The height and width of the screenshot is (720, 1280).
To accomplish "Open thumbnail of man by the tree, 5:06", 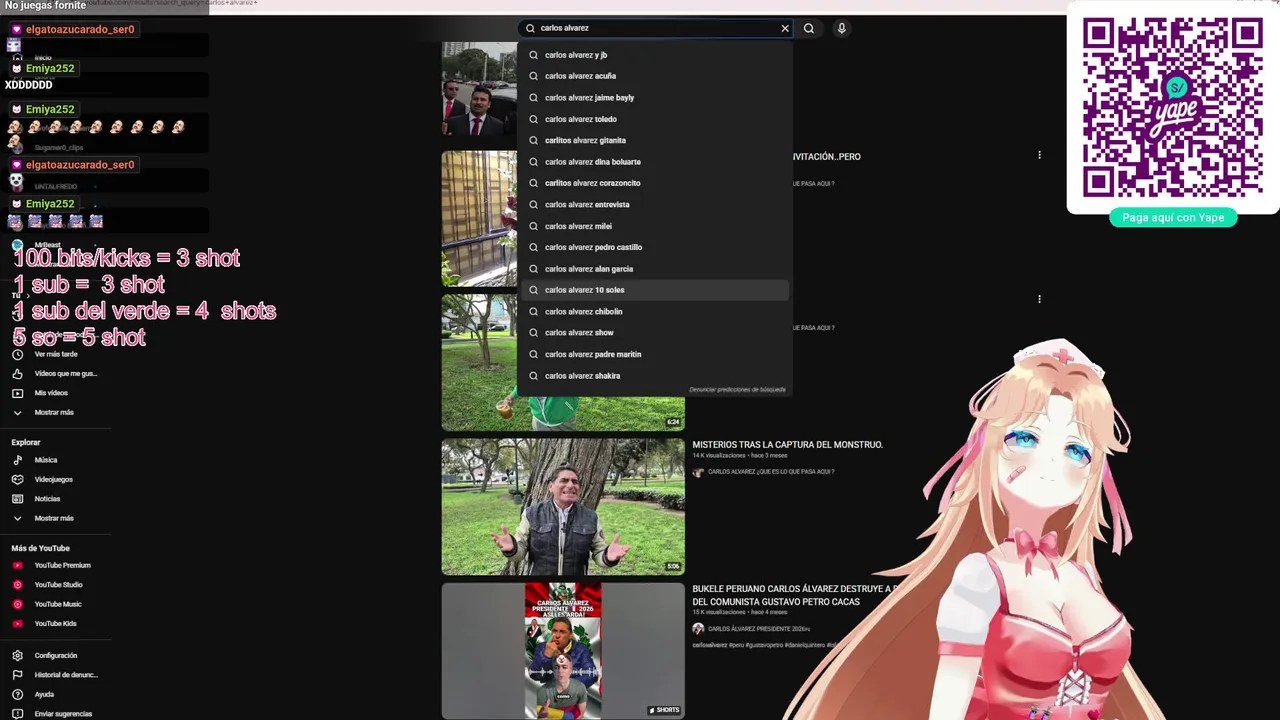I will pos(563,507).
